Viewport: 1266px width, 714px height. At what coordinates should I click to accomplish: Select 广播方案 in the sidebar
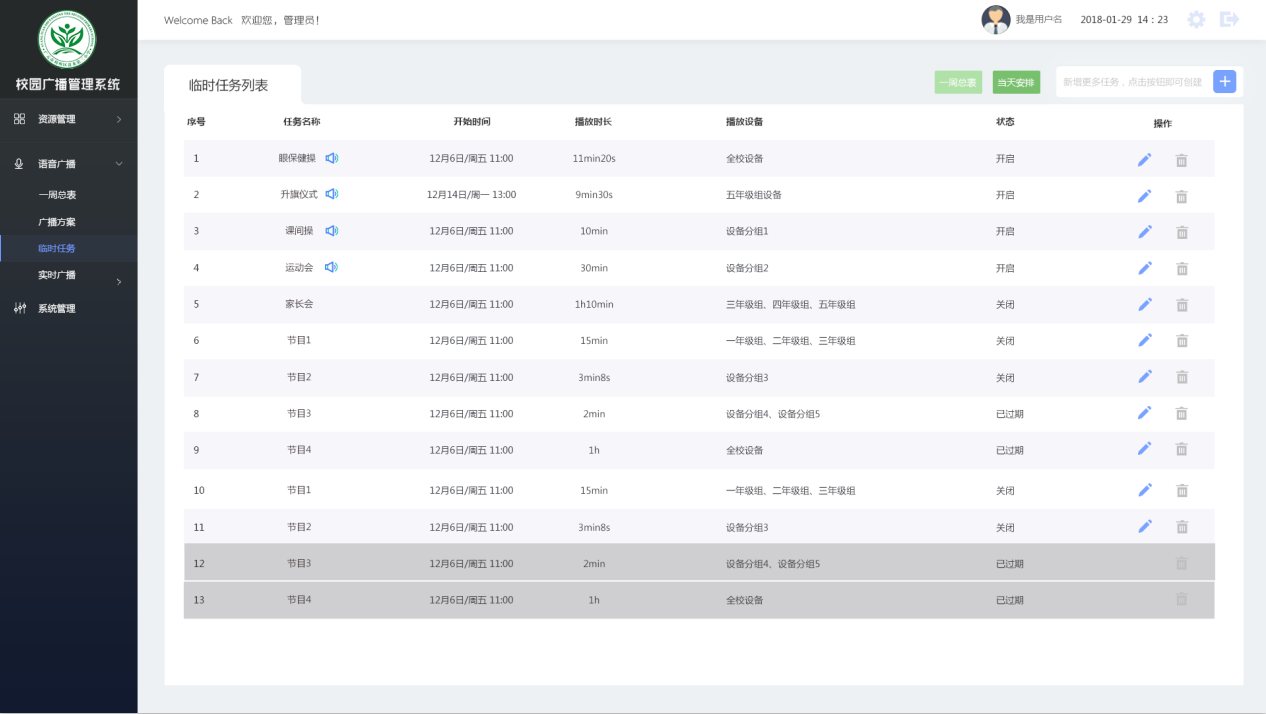click(57, 222)
